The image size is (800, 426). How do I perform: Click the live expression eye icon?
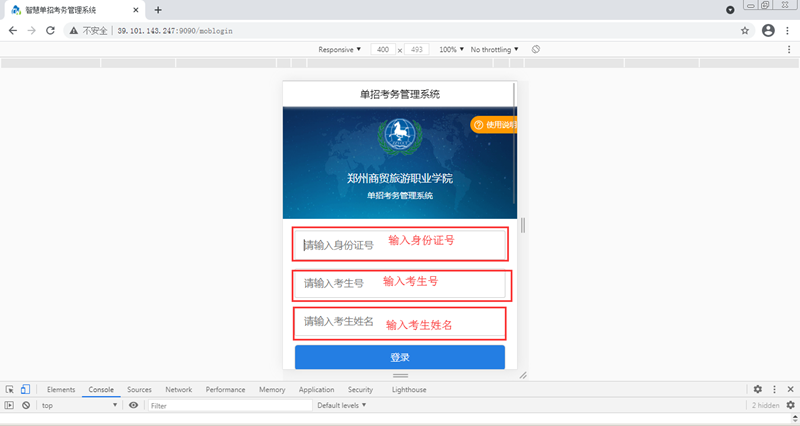[133, 405]
